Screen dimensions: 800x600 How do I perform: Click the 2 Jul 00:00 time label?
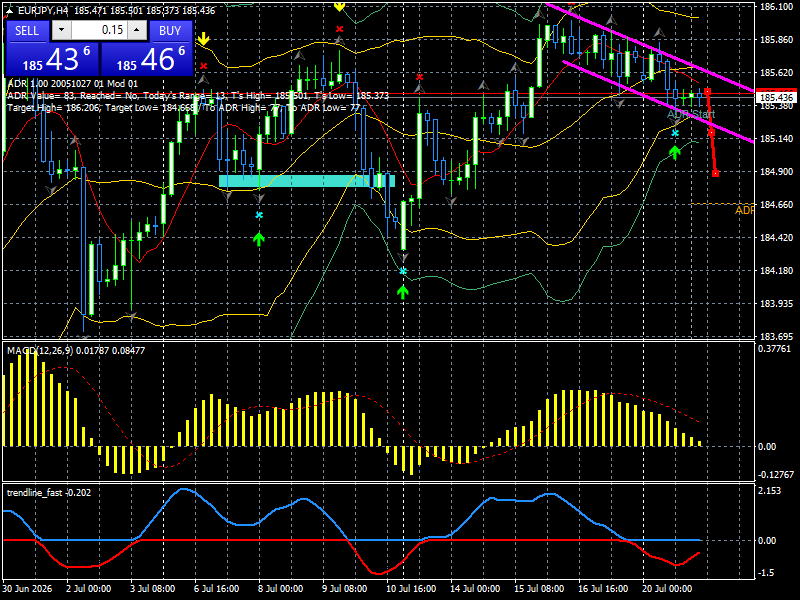pos(89,588)
